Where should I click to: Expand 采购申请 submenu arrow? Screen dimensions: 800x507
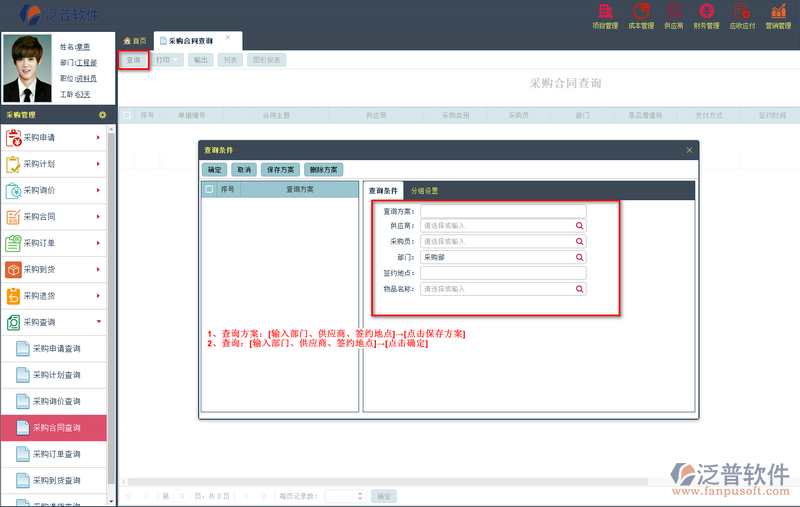98,137
